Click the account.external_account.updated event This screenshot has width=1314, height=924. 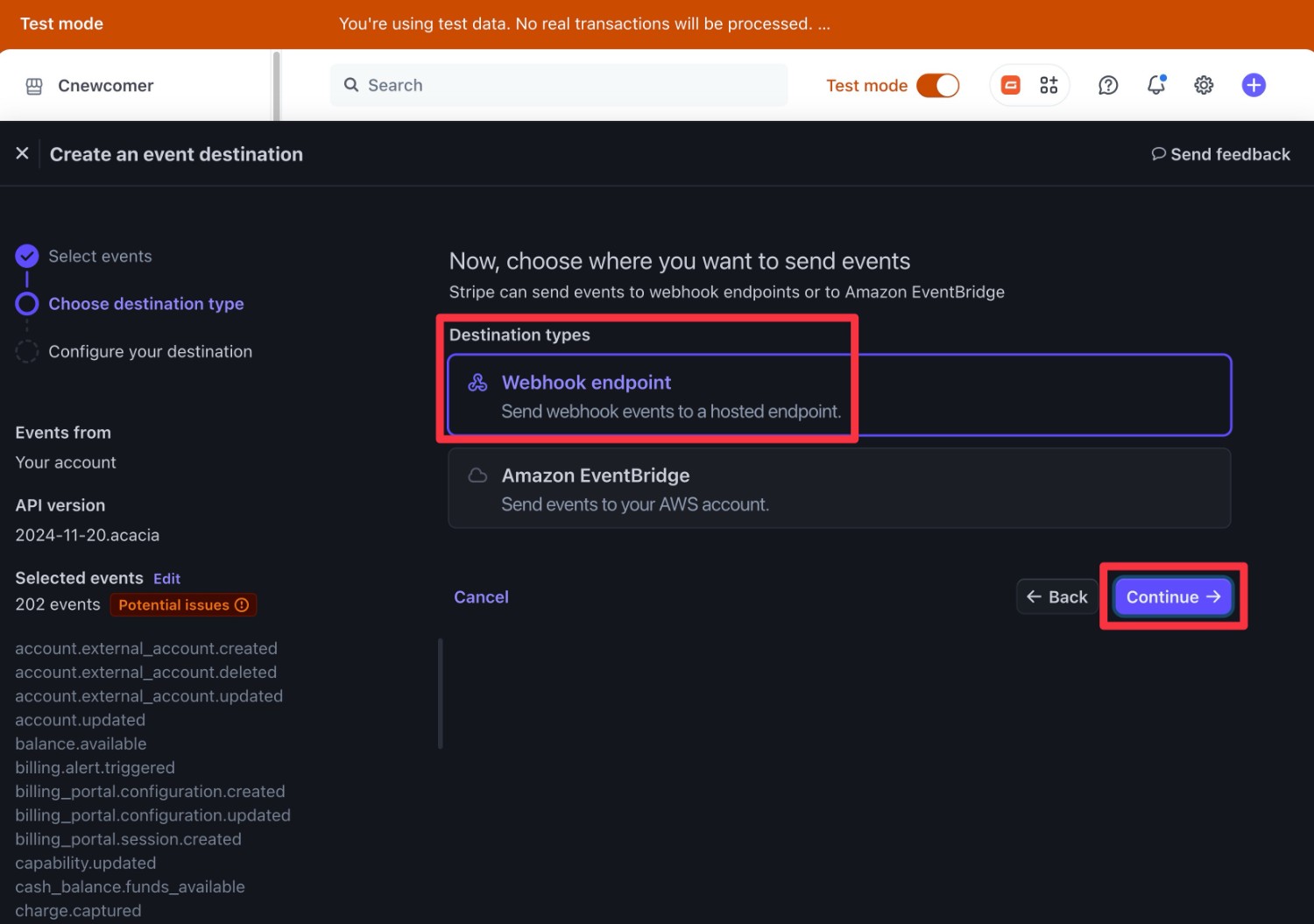[149, 696]
